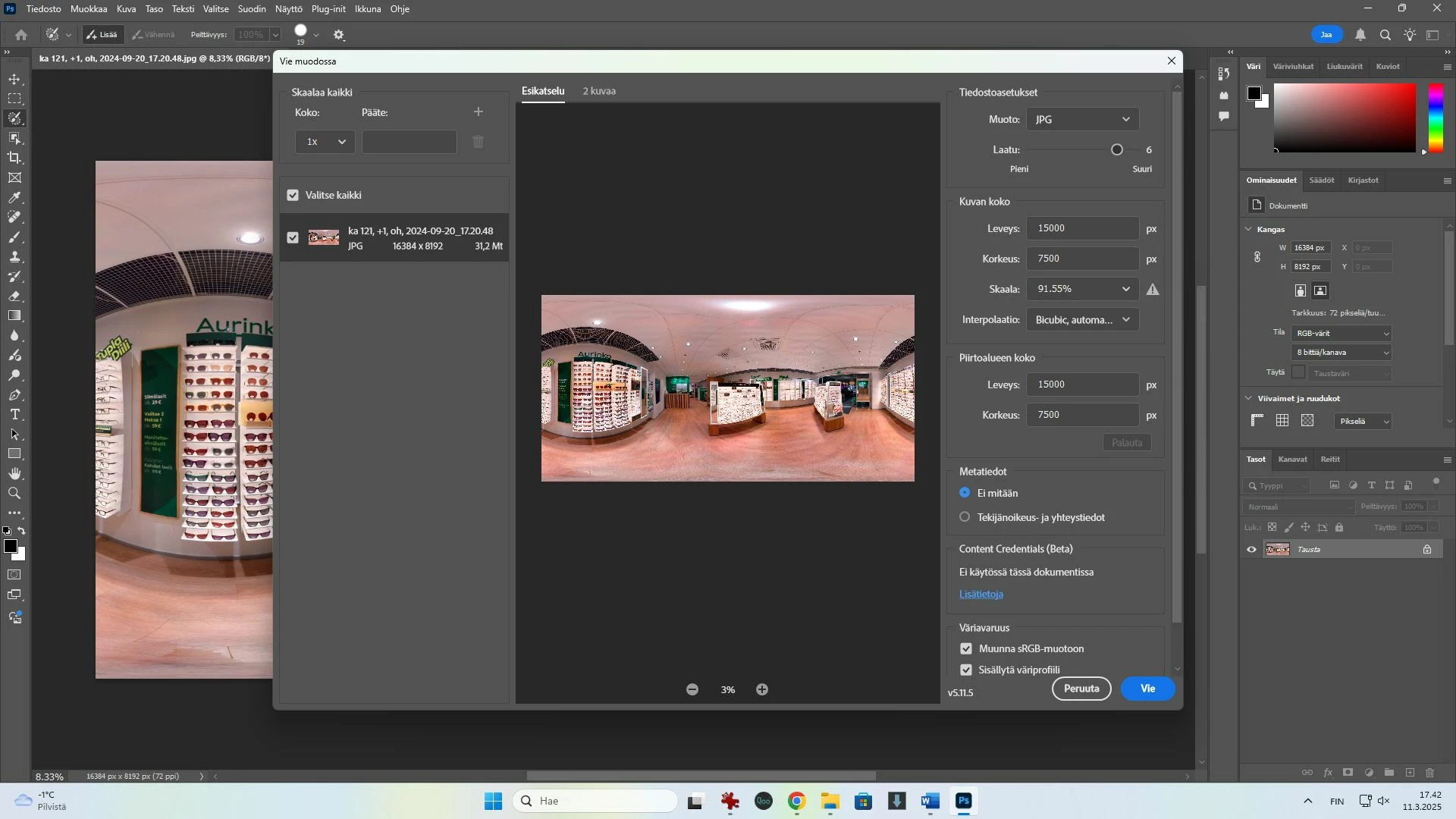Open Chrome from the taskbar
This screenshot has height=819, width=1456.
pos(796,802)
